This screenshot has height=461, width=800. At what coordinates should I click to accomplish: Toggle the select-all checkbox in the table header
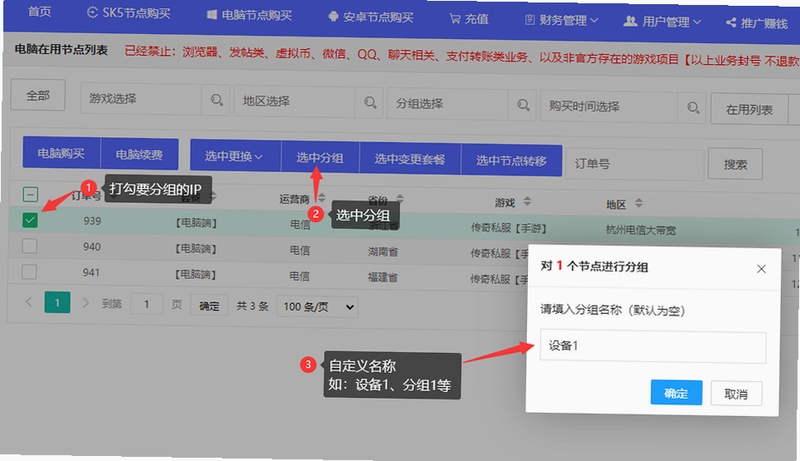31,194
